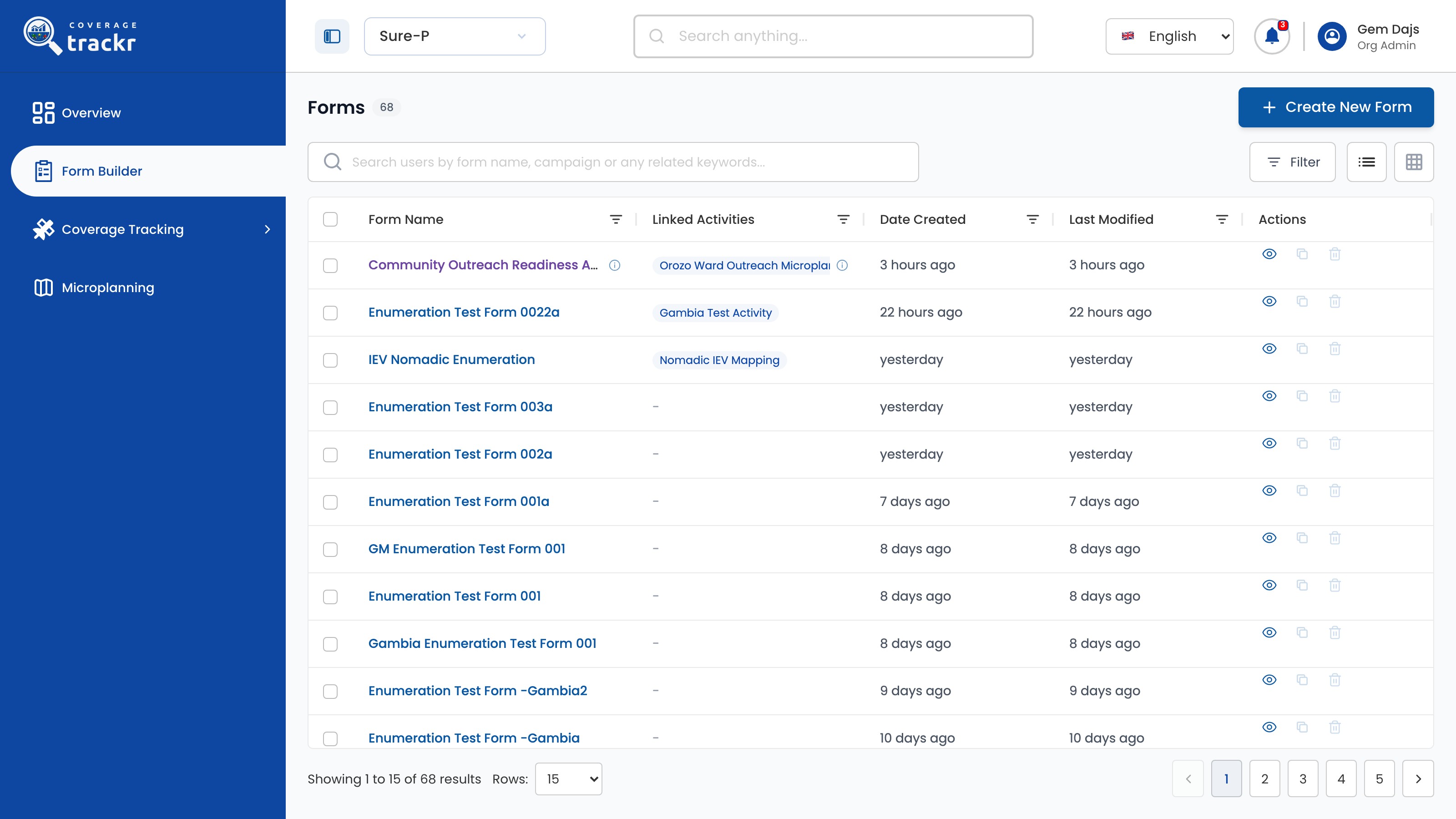Screen dimensions: 1456x819
Task: Sort by Form Name column filter icon
Action: point(616,219)
